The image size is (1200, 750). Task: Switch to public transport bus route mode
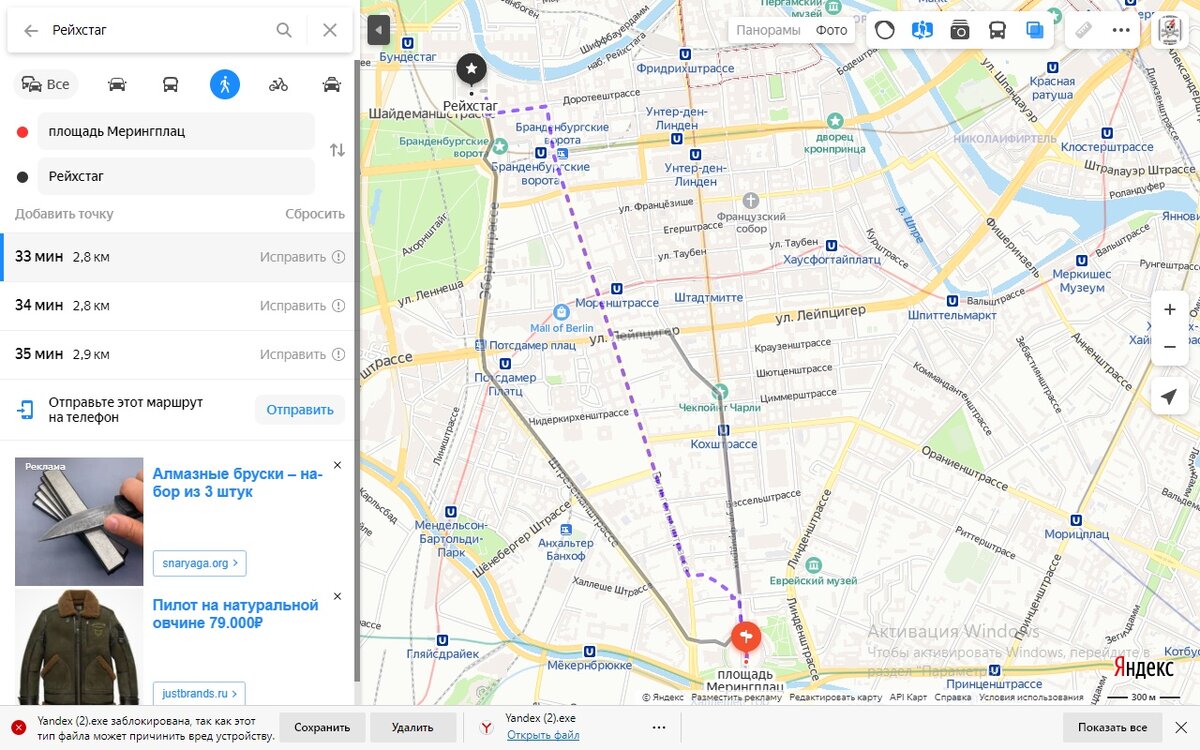tap(170, 84)
